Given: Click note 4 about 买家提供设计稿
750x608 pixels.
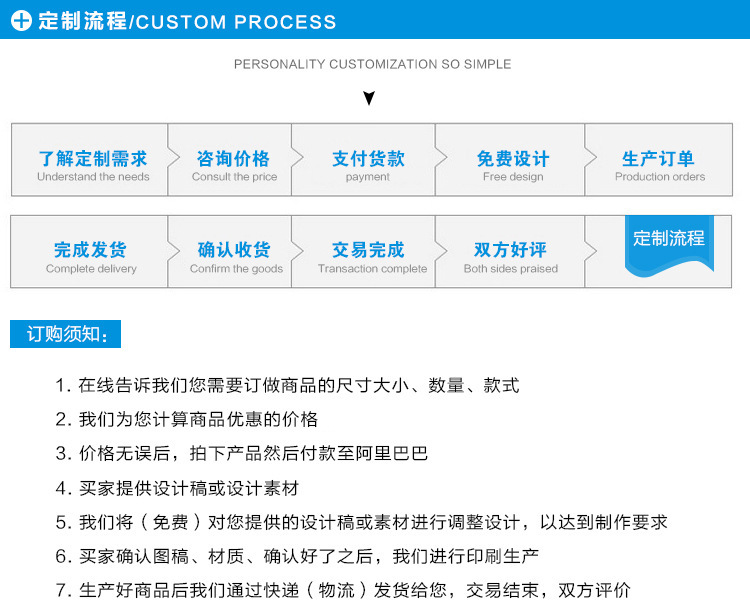Looking at the screenshot, I should coord(177,488).
